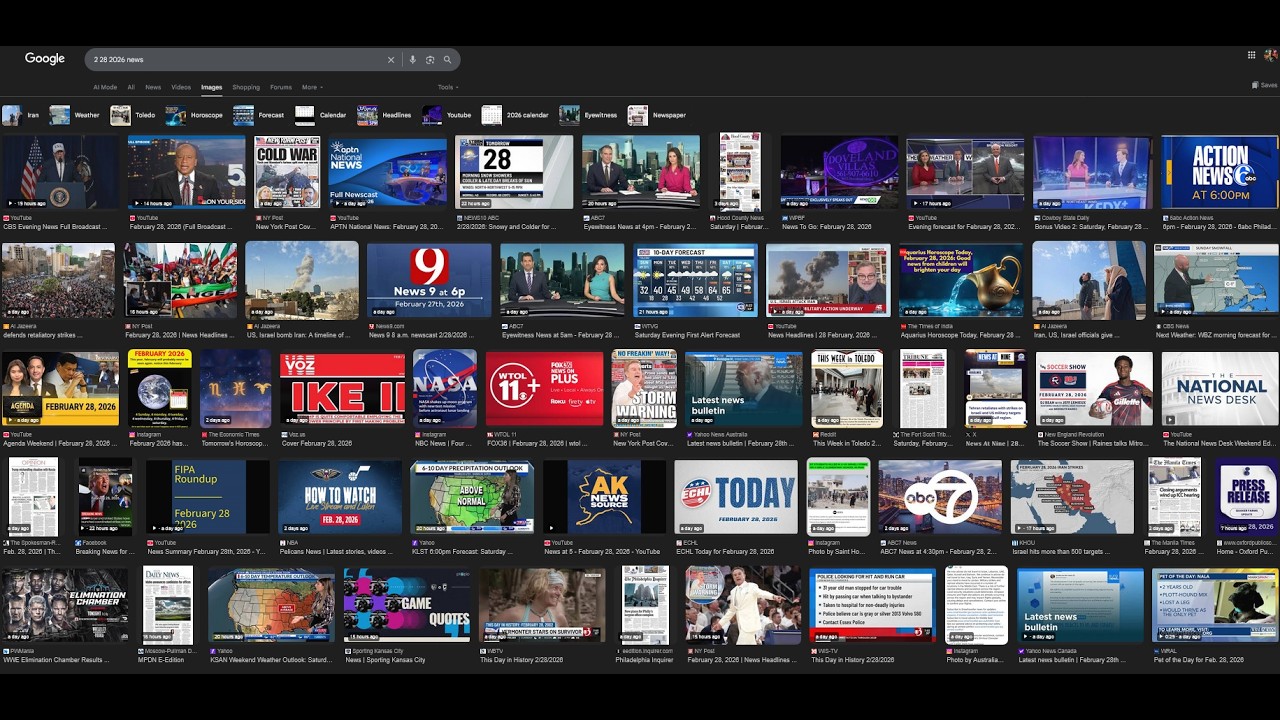Expand the More dropdown

point(311,87)
